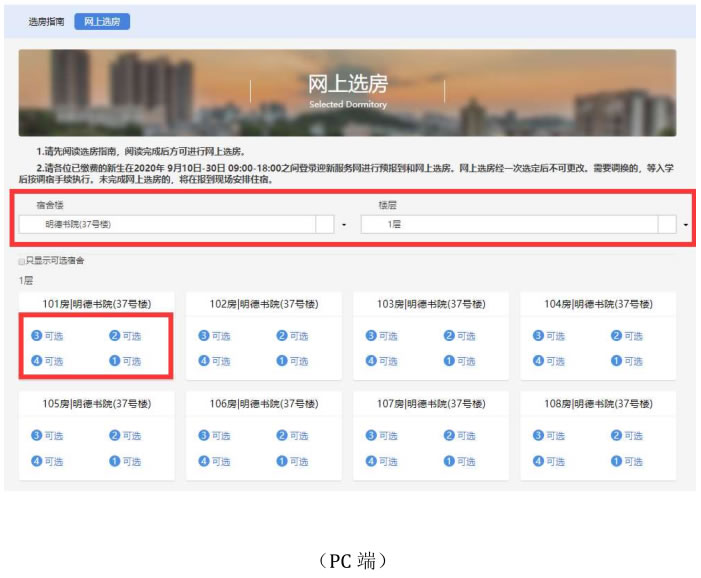Open the 宿舍楼 dropdown arrow
Image resolution: width=701 pixels, height=578 pixels.
click(343, 225)
